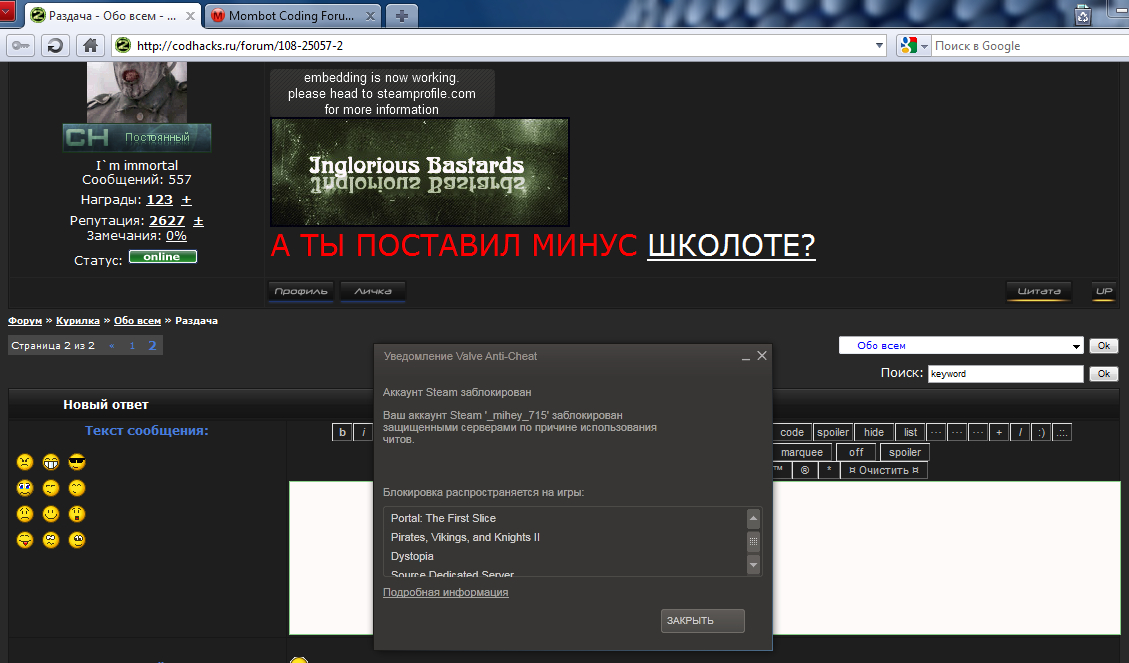Screen dimensions: 1129x663
Task: Click the 'Курилка' breadcrumb link
Action: click(78, 321)
